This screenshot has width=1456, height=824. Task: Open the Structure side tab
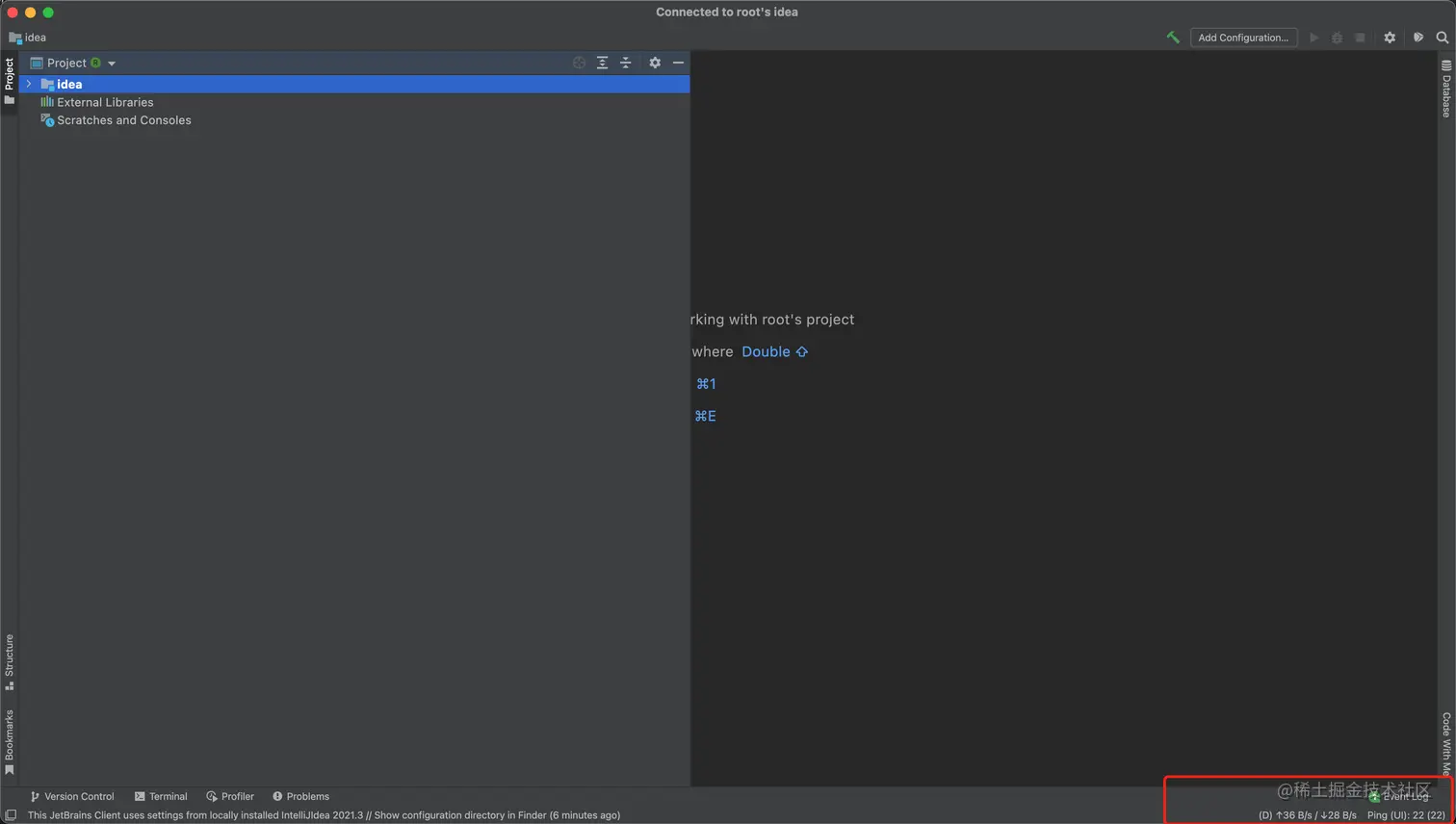tap(9, 661)
